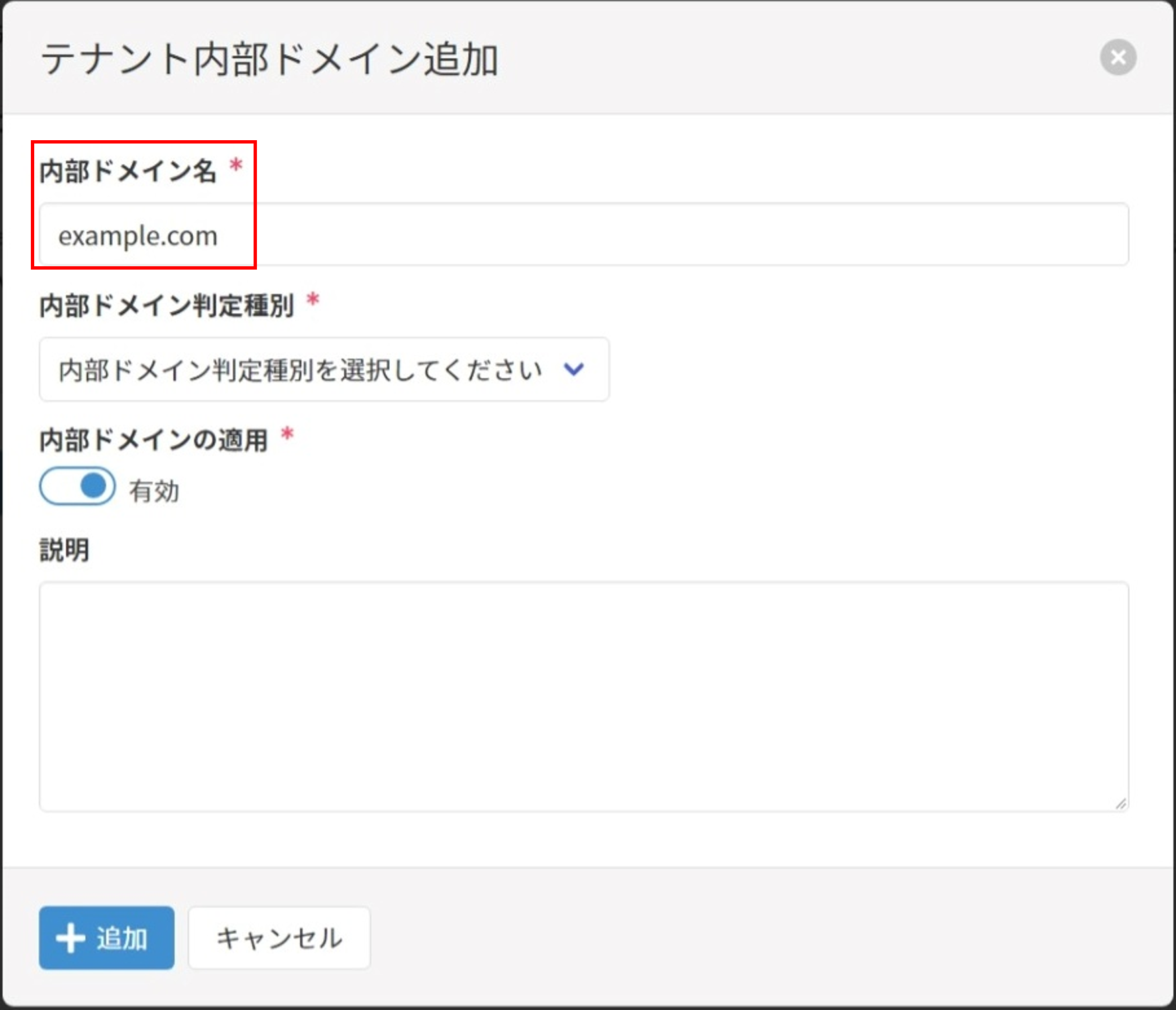Click the テナント内部ドメイン追加 dialog title
Image resolution: width=1176 pixels, height=1010 pixels.
pos(270,59)
